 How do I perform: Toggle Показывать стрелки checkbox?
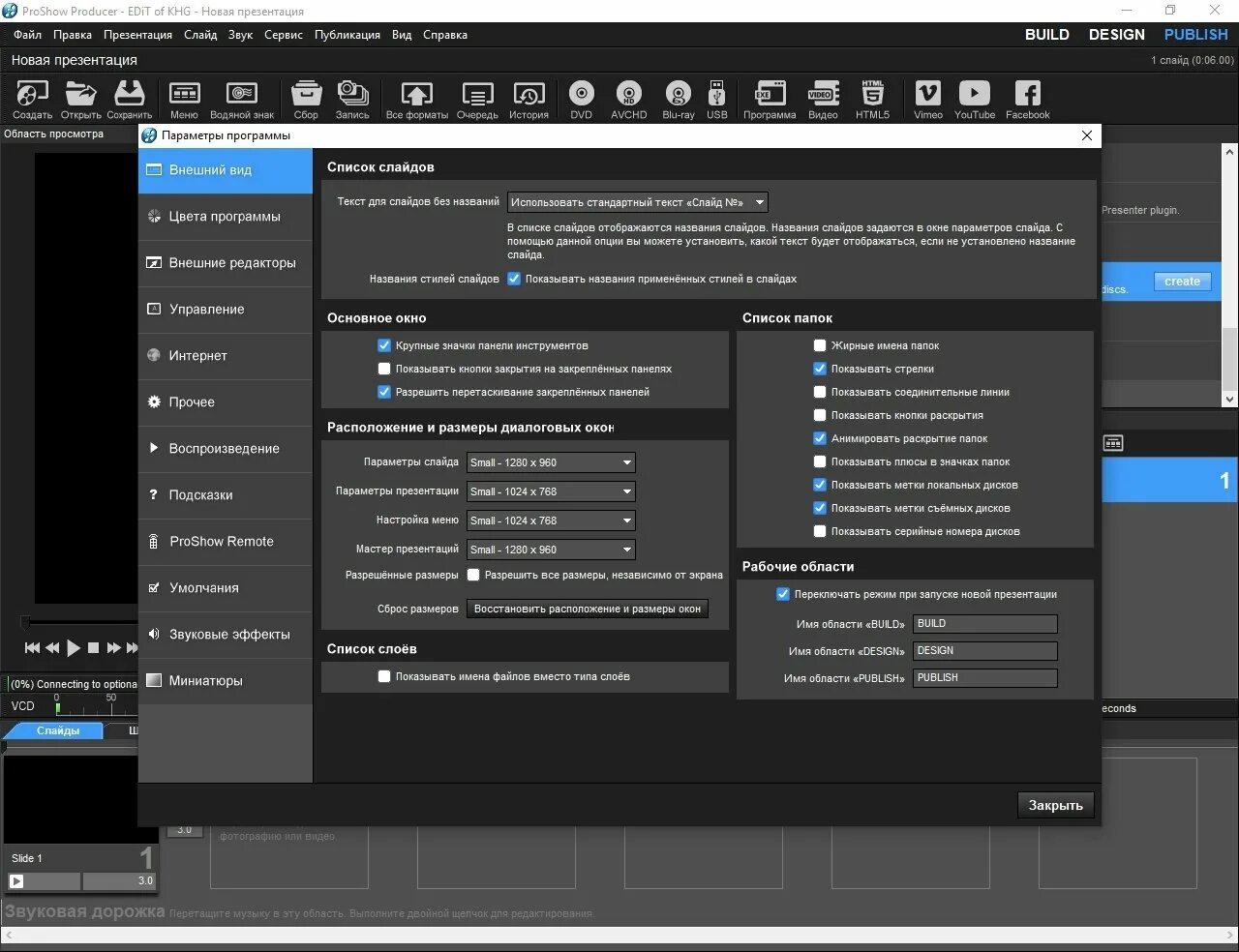point(820,369)
